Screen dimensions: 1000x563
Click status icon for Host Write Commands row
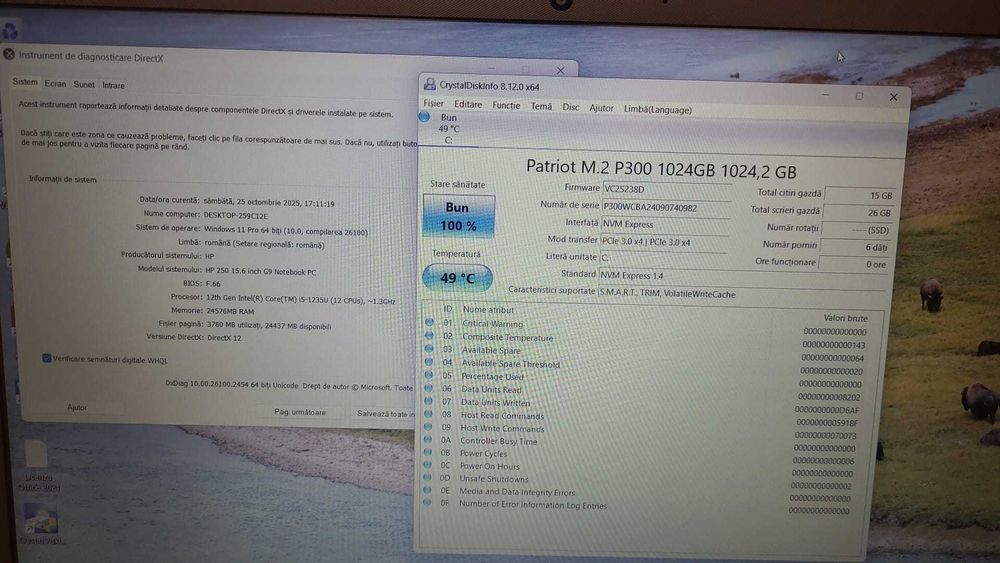[428, 427]
